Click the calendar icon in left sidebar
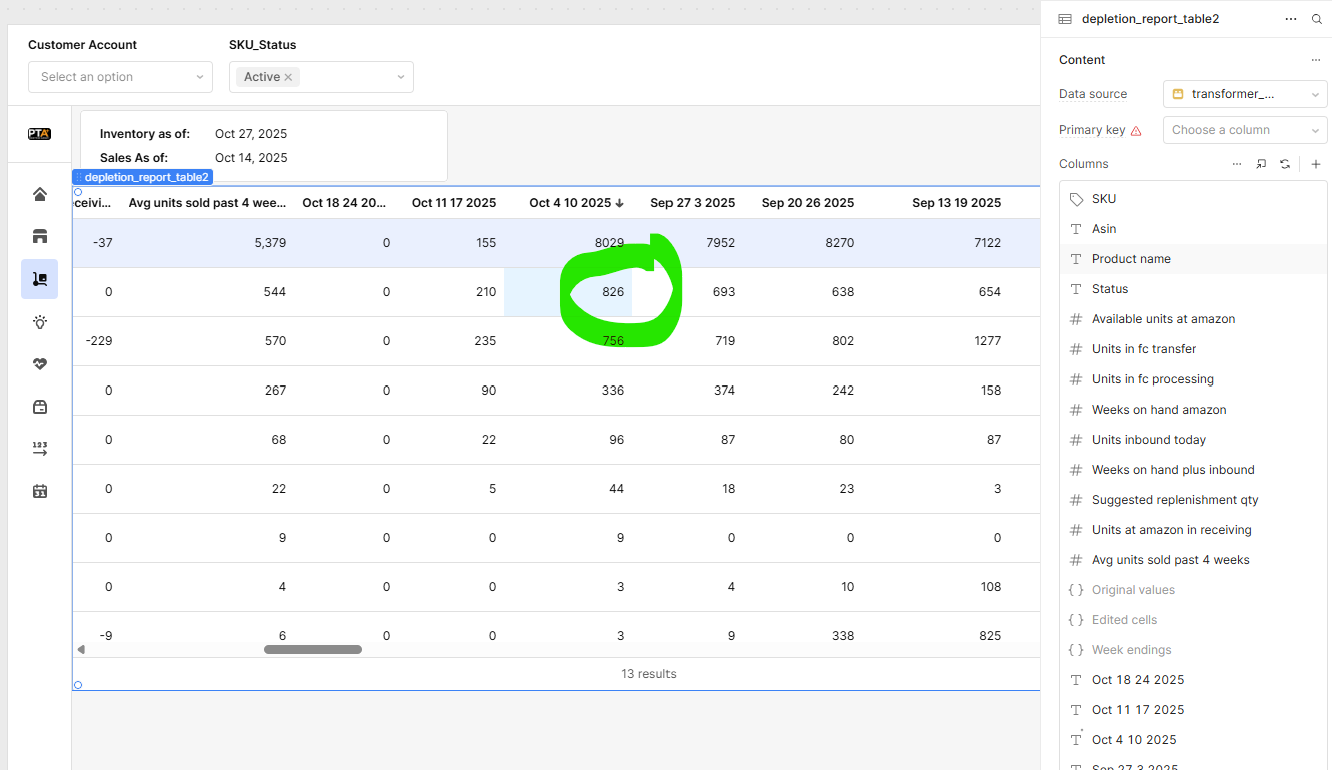This screenshot has height=770, width=1332. pyautogui.click(x=40, y=491)
